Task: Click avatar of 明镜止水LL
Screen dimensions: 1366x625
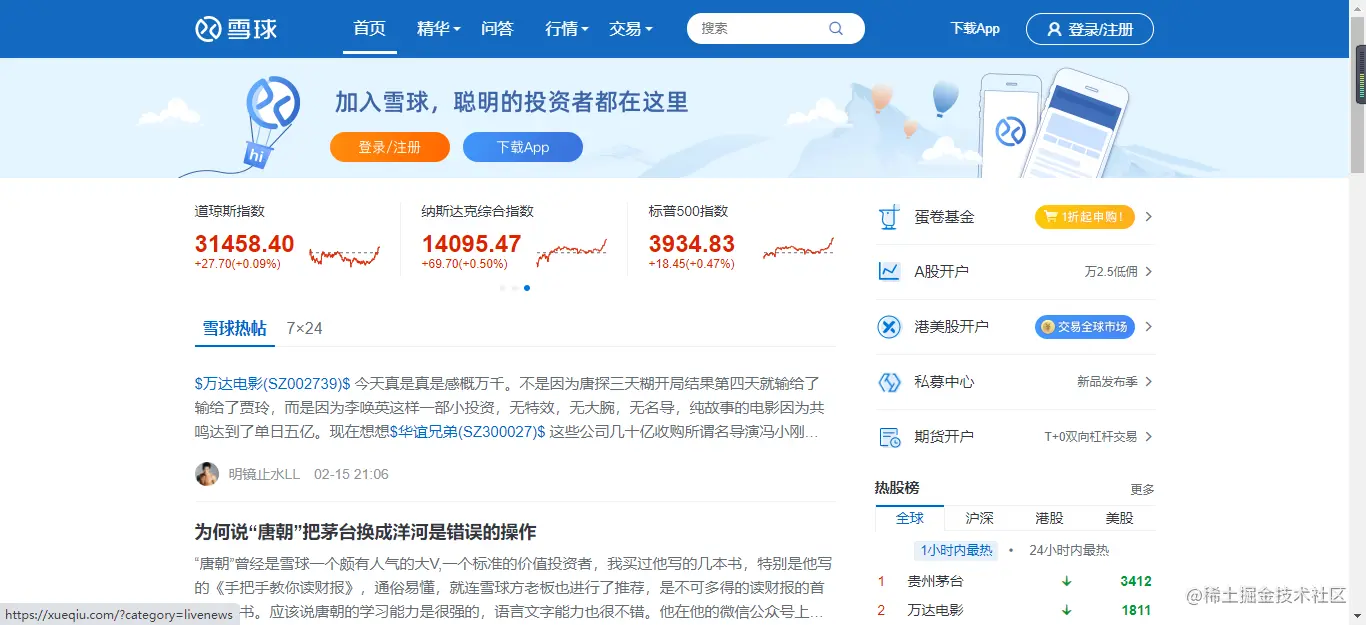Action: (x=207, y=474)
